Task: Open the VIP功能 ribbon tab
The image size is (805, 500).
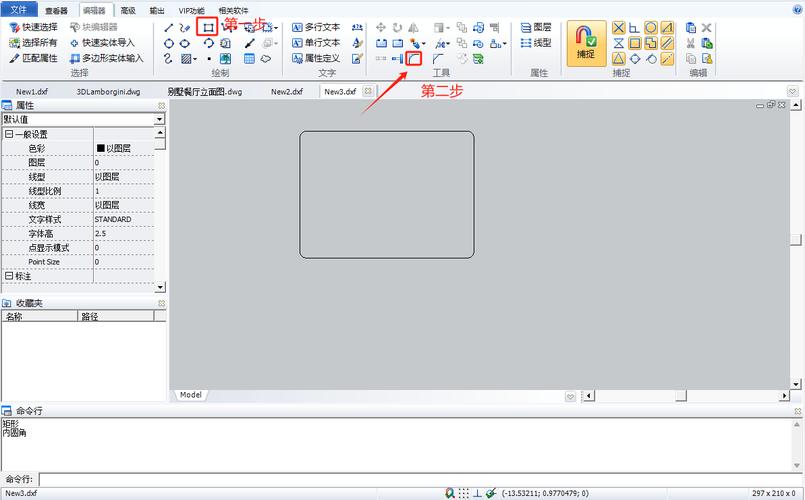Action: click(191, 10)
